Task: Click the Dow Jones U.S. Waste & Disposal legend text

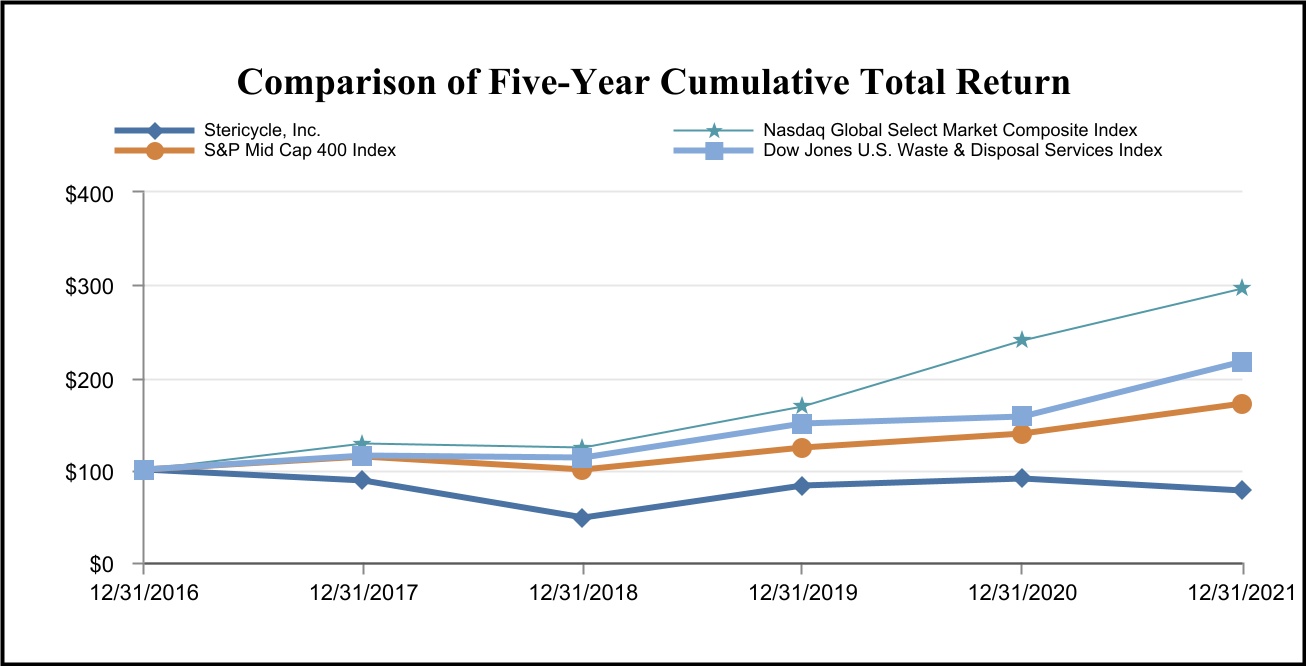Action: [x=962, y=151]
